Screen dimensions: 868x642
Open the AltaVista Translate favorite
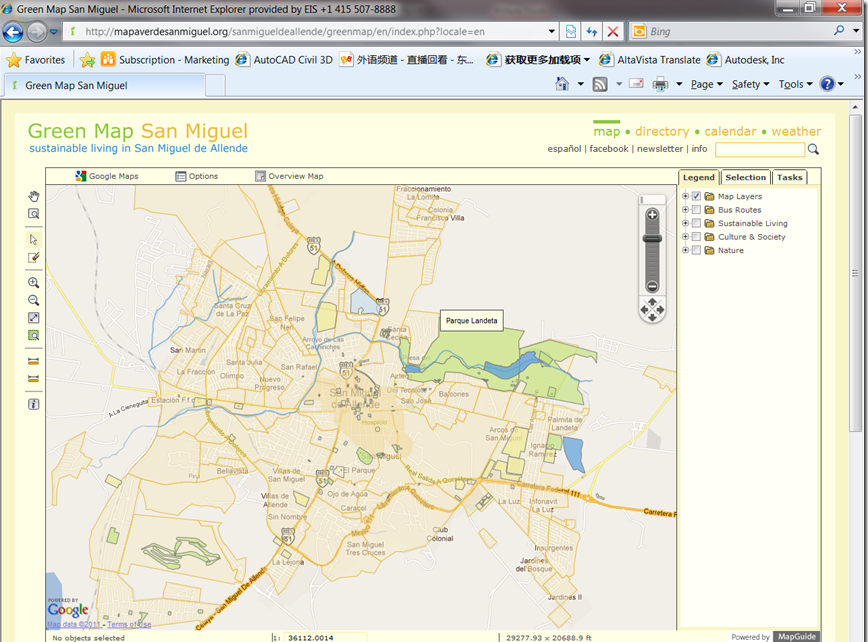pyautogui.click(x=650, y=60)
